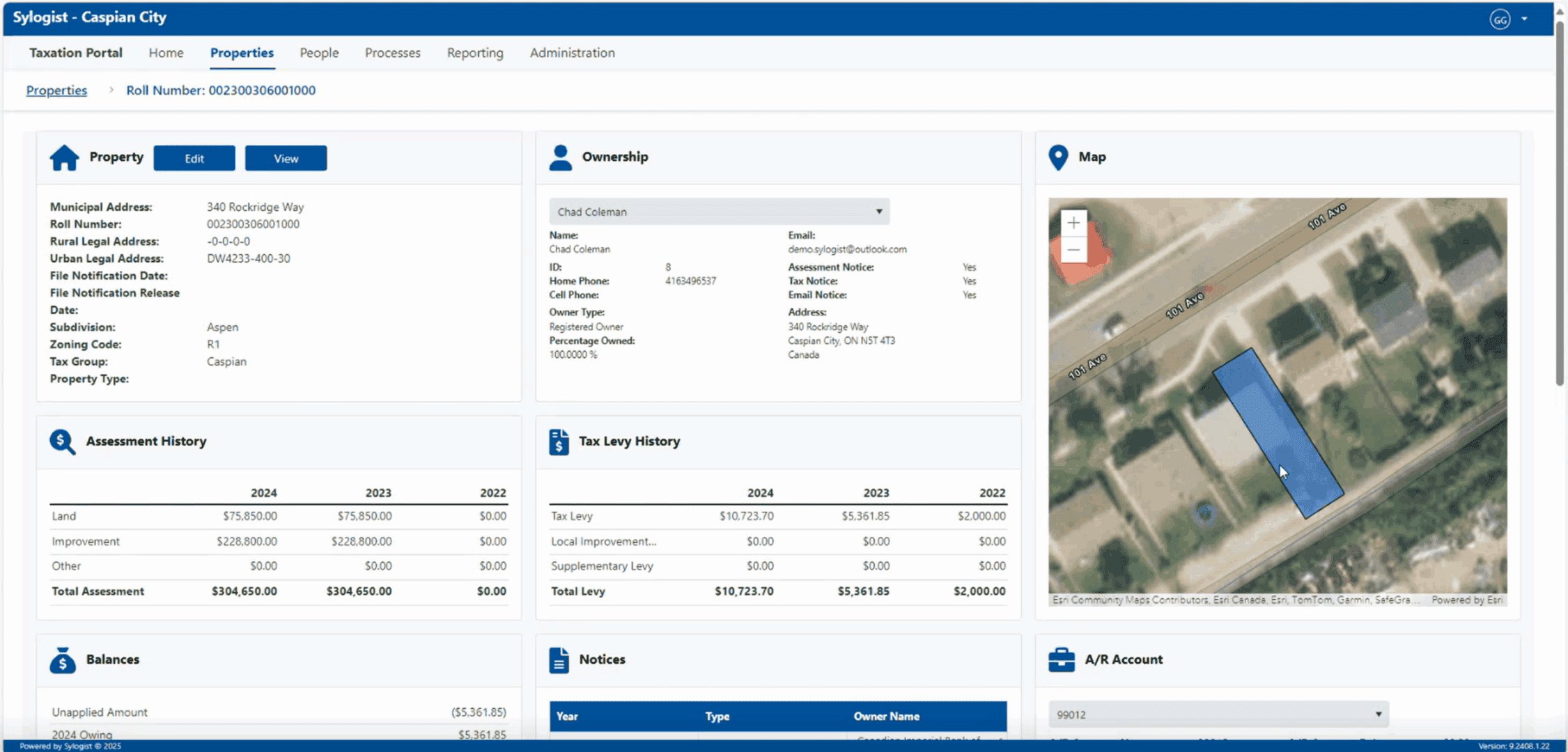Click the Tax Levy History document icon

click(x=559, y=442)
